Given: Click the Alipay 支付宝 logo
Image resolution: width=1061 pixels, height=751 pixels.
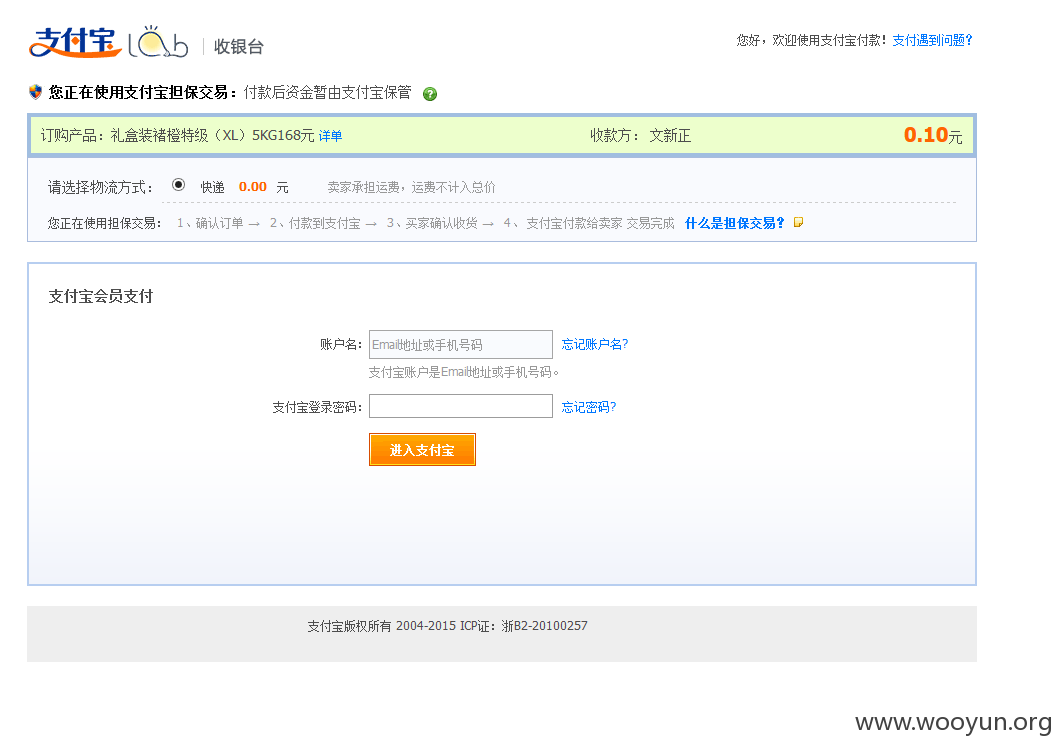Looking at the screenshot, I should click(x=75, y=43).
